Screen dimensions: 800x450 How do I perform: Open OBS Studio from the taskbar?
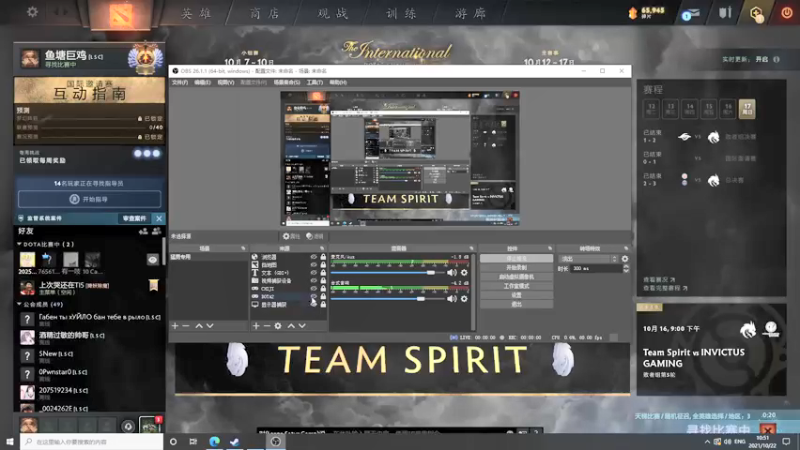click(276, 441)
